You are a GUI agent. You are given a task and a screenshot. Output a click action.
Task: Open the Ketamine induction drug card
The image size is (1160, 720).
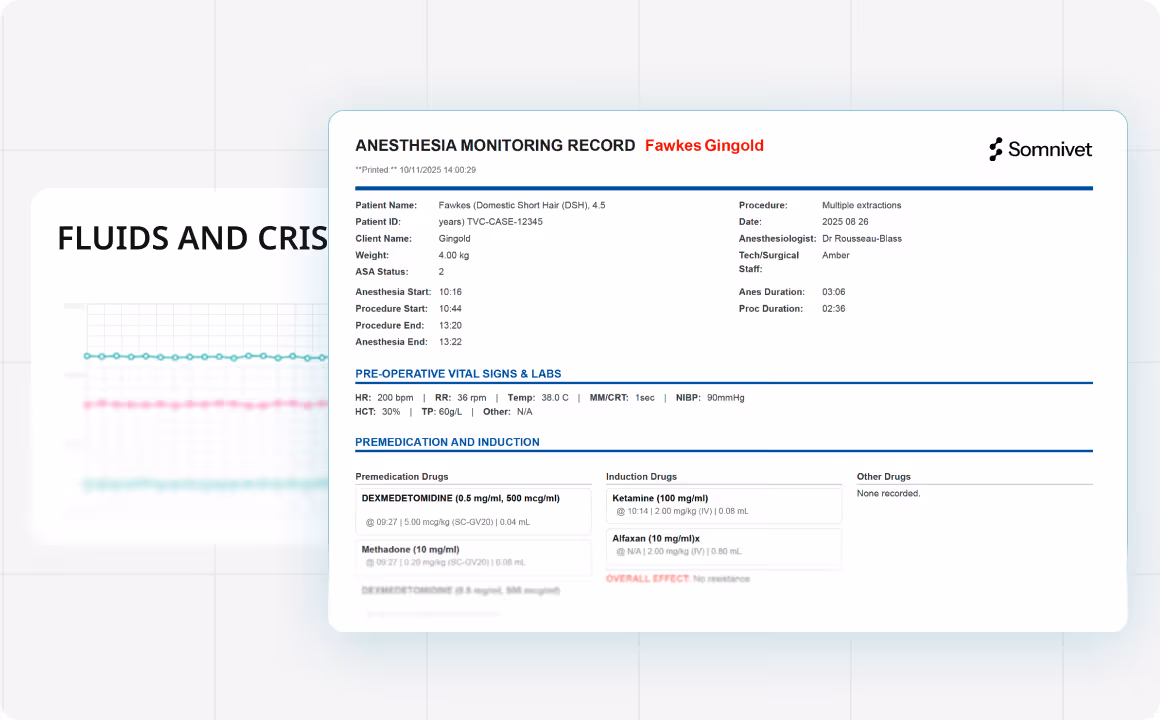click(724, 504)
